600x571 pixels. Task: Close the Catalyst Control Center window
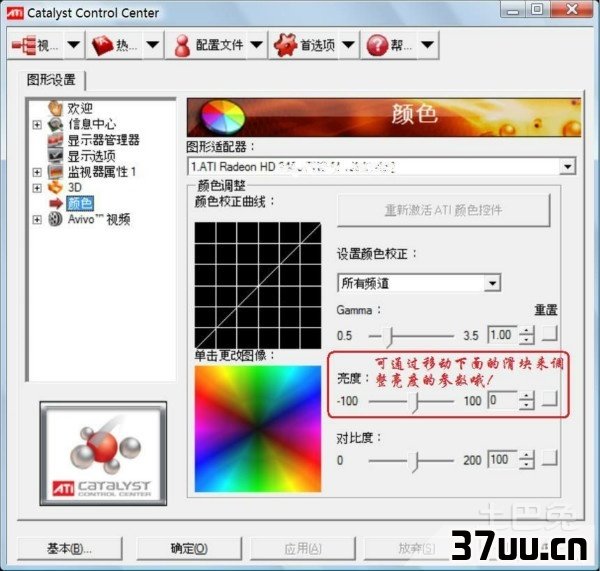pos(572,10)
